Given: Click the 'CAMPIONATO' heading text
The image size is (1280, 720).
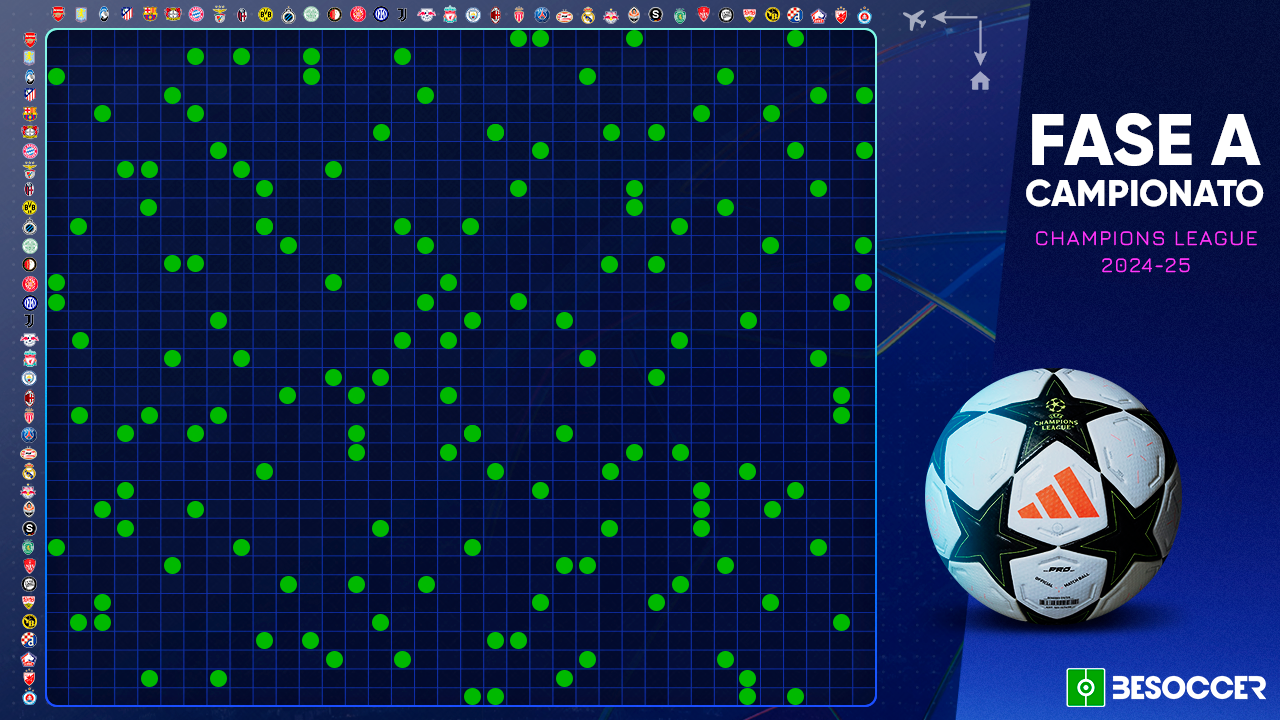Looking at the screenshot, I should tap(1144, 194).
